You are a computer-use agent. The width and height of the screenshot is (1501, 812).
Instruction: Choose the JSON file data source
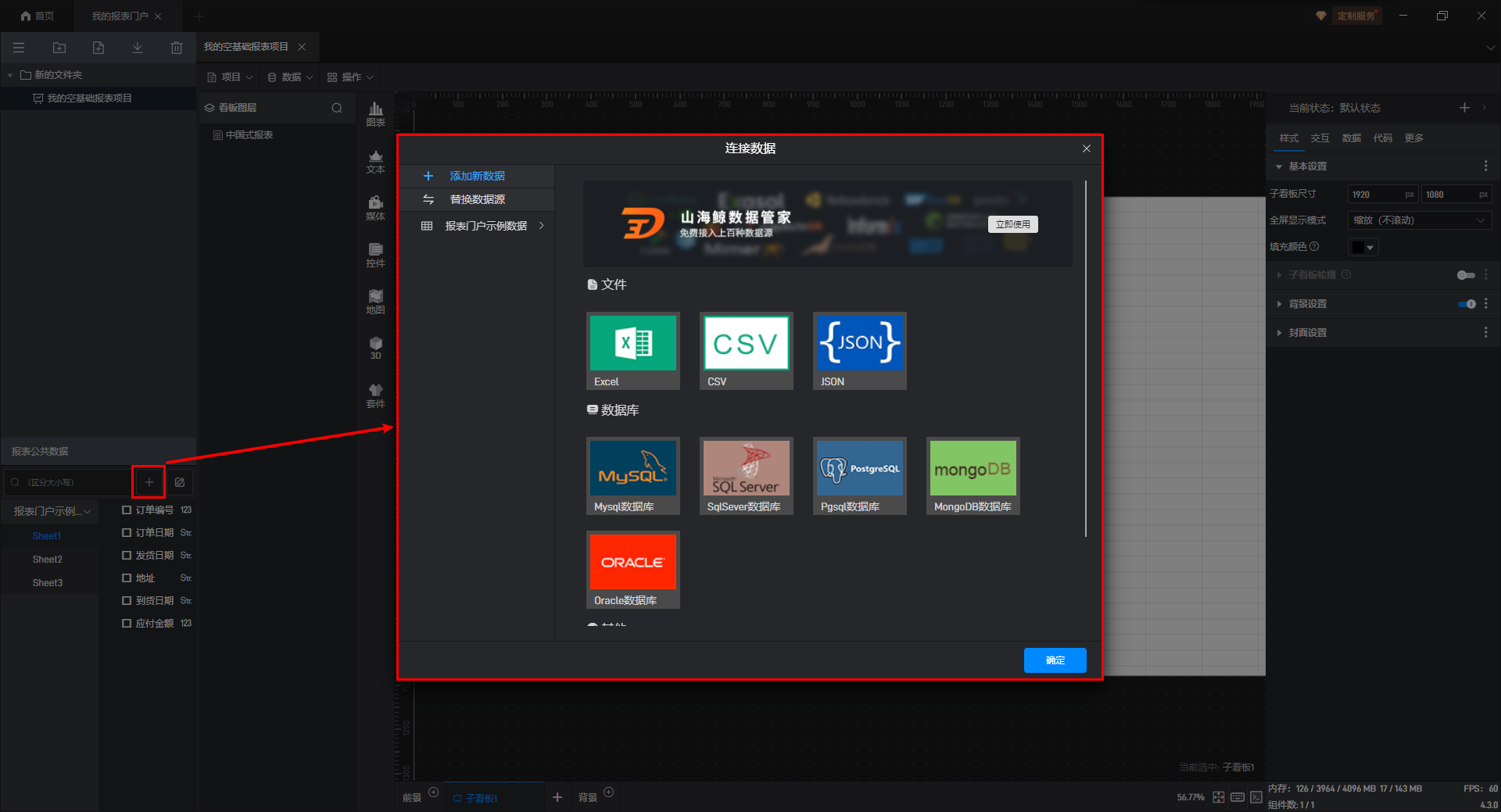coord(860,351)
